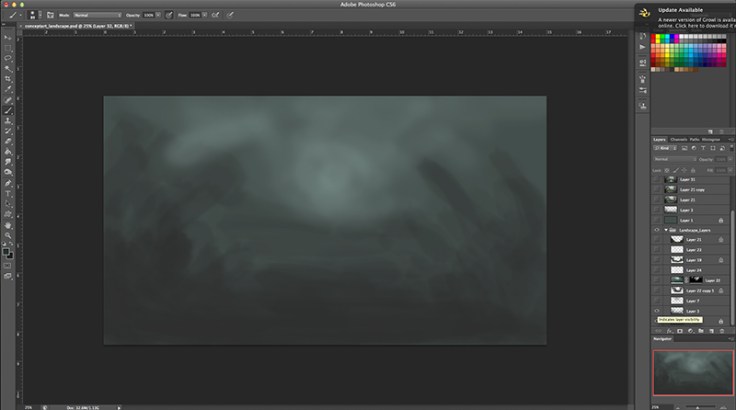Viewport: 736px width, 410px height.
Task: Swap foreground and background colors
Action: tap(11, 246)
